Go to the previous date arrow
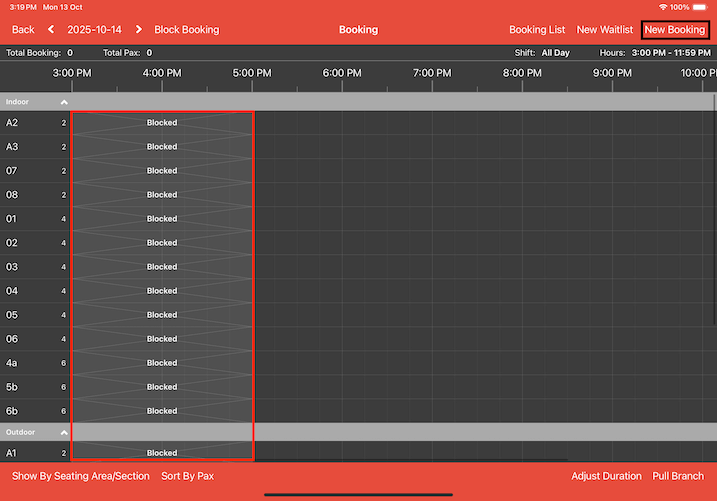Viewport: 717px width, 501px height. (51, 29)
